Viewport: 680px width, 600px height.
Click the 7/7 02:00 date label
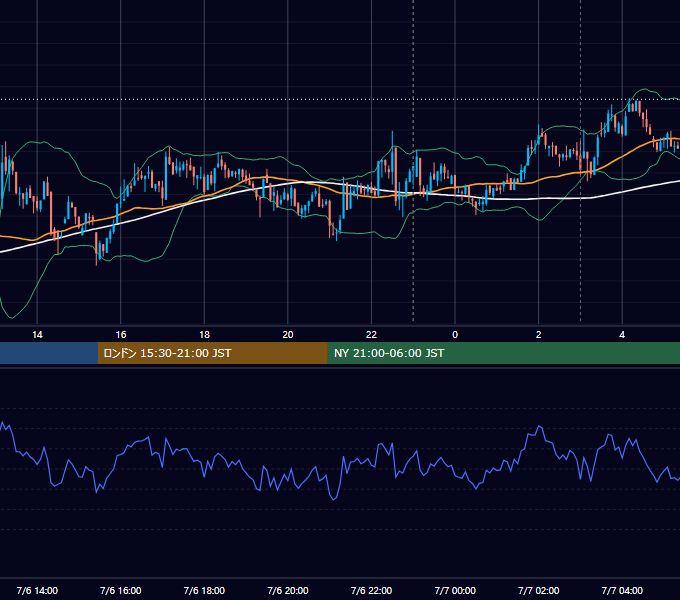coord(539,590)
